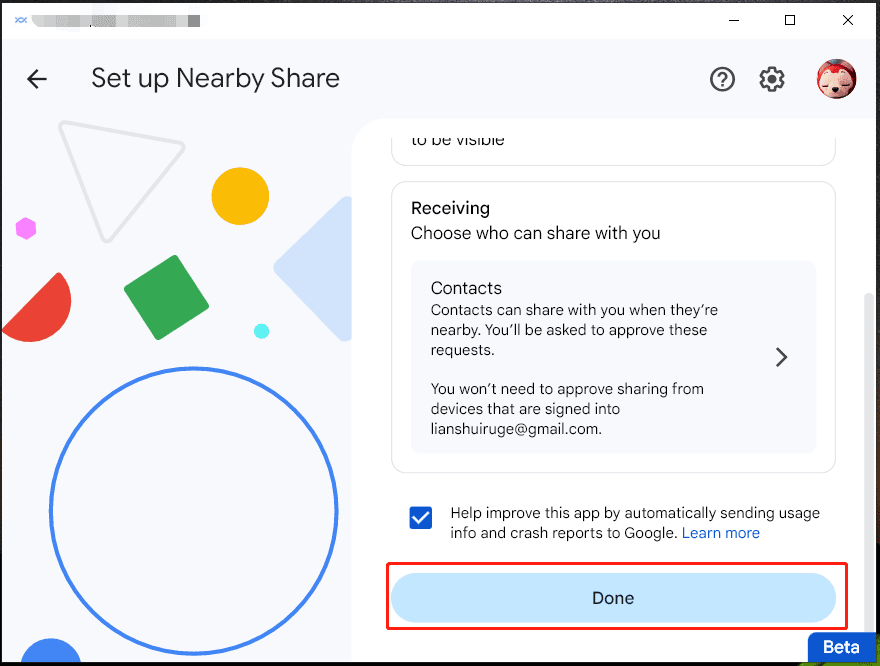Maximize the Nearby Share window
880x666 pixels.
790,20
